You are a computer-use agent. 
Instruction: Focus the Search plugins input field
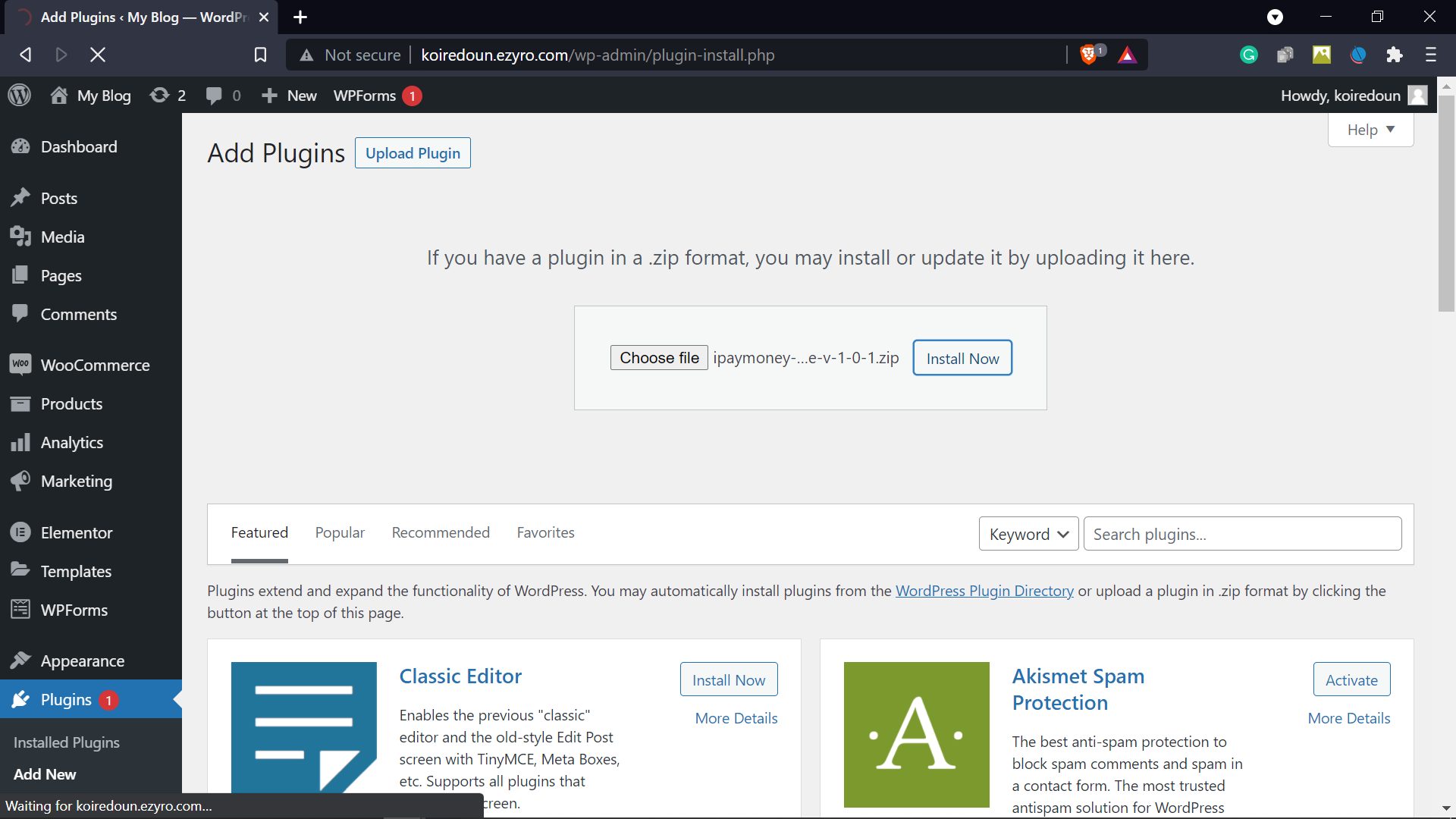(x=1242, y=534)
